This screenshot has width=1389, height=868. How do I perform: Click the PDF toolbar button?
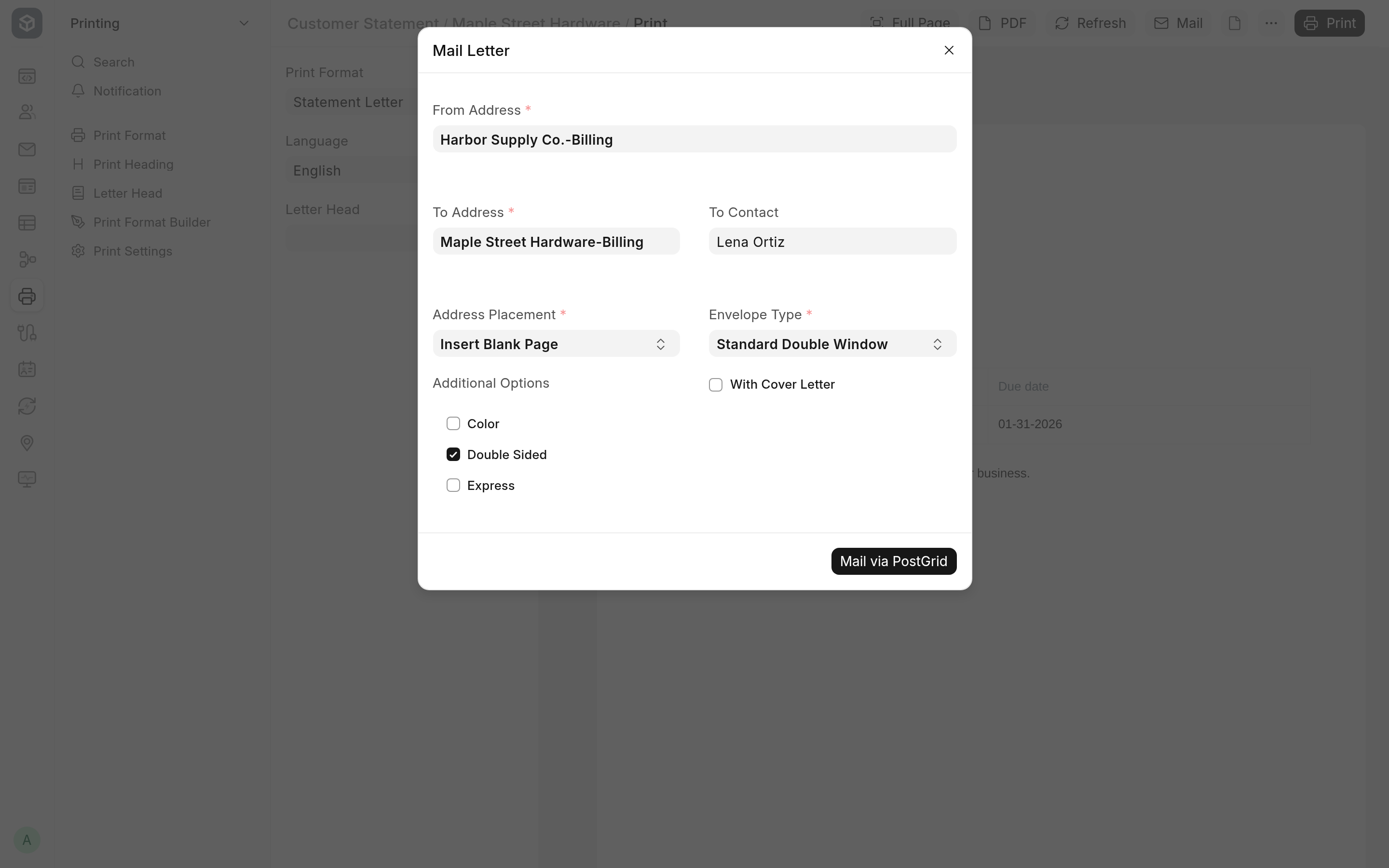click(1002, 24)
